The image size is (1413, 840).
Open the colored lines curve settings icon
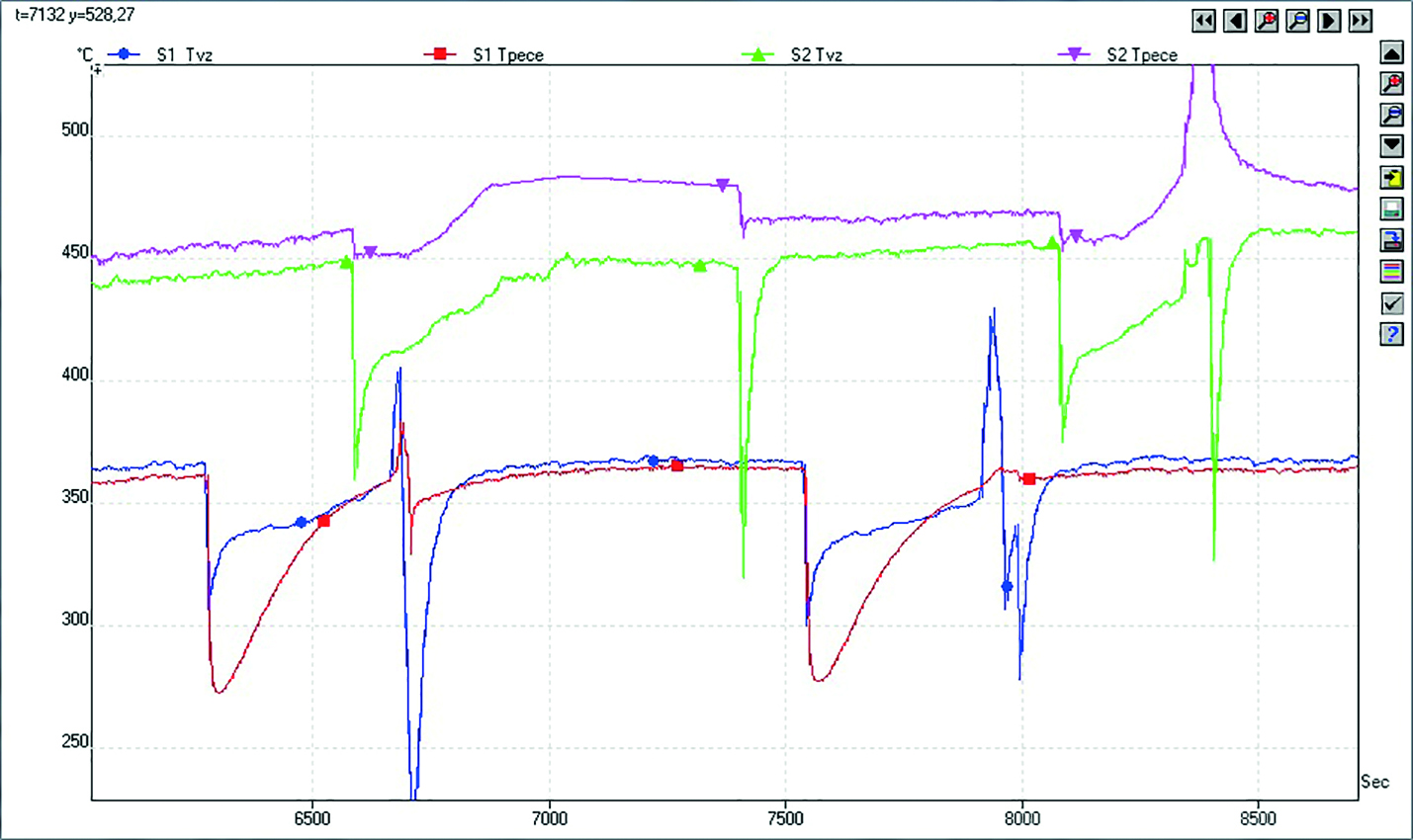coord(1392,272)
